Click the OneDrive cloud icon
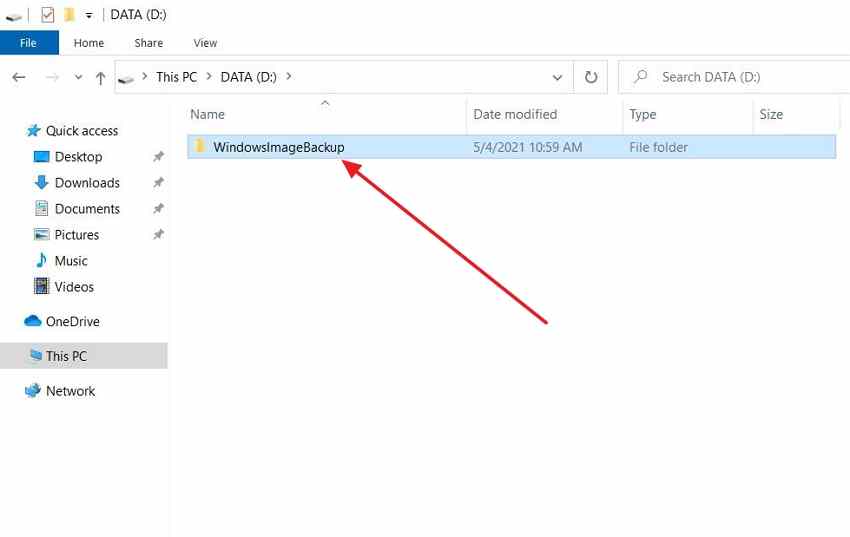Viewport: 850px width, 537px height. (x=33, y=321)
